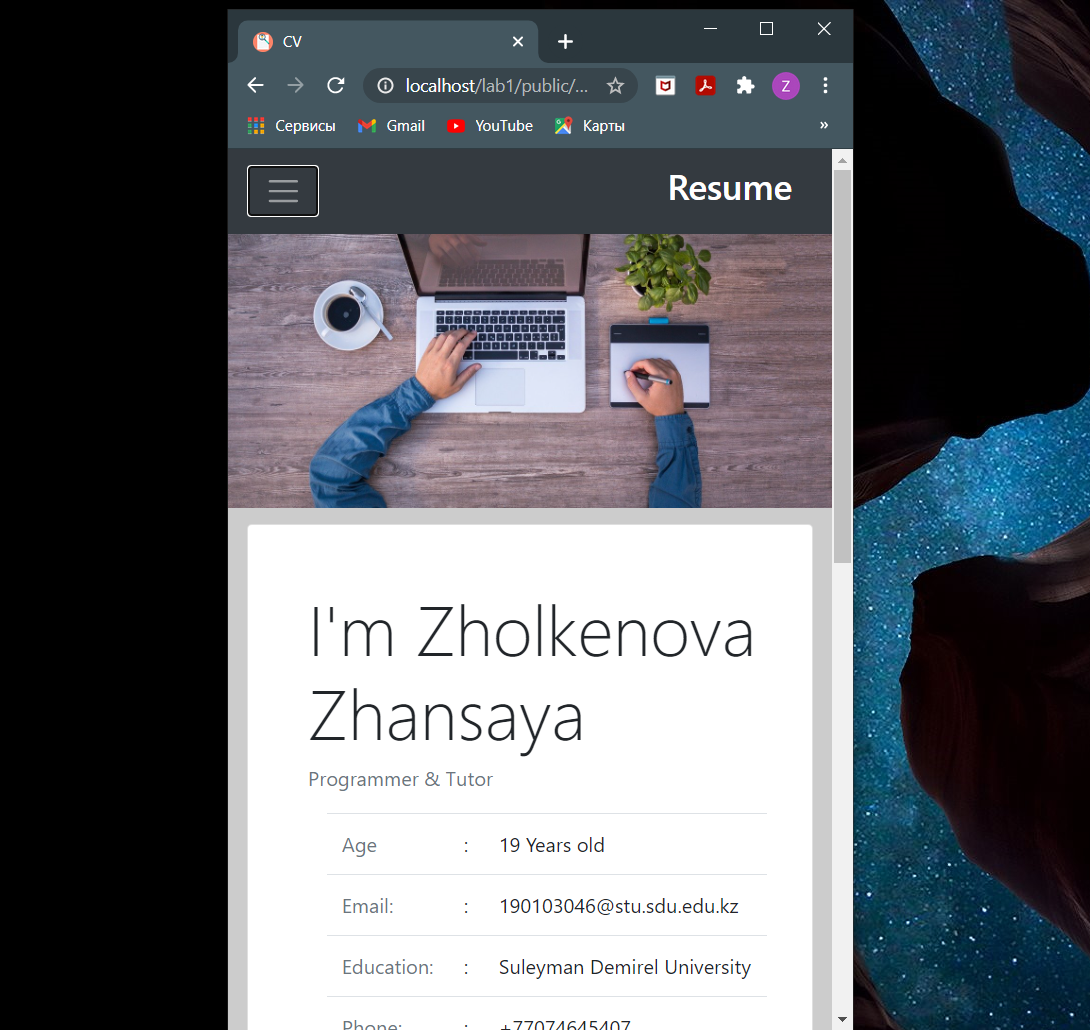The height and width of the screenshot is (1030, 1090).
Task: Click the "Email:" label
Action: click(x=368, y=906)
